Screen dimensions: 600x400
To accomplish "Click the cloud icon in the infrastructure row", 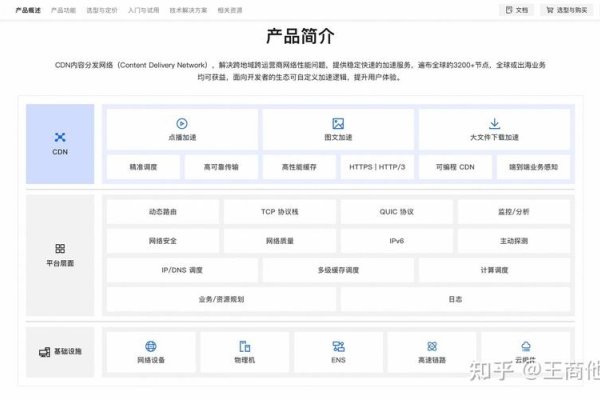I will 526,346.
